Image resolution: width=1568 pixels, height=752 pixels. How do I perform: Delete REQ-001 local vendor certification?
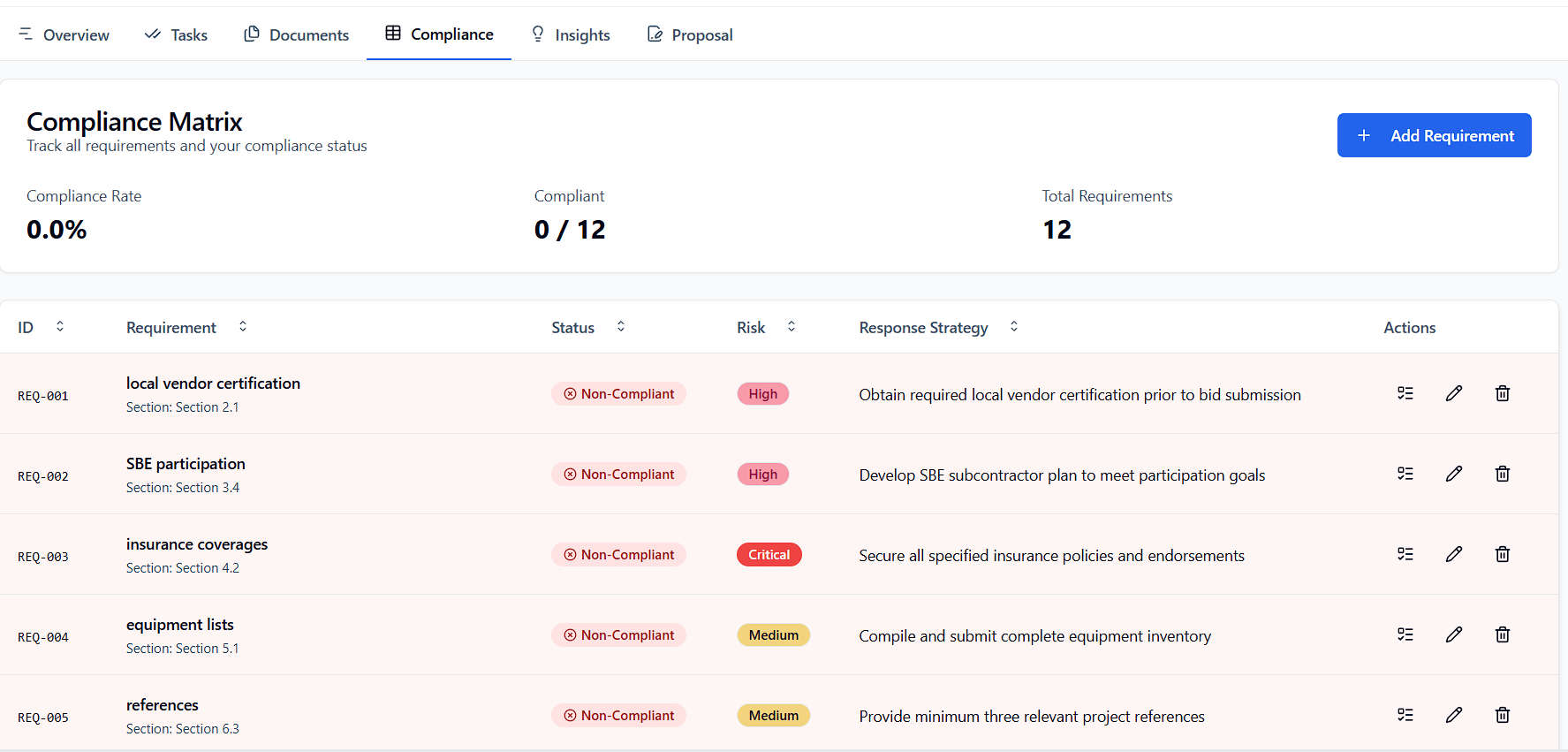coord(1503,393)
